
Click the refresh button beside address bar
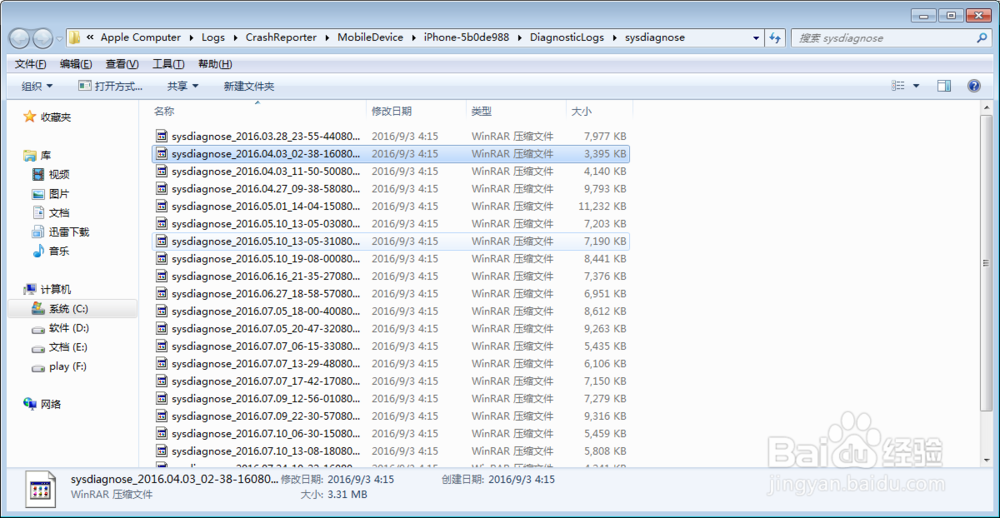pos(775,38)
